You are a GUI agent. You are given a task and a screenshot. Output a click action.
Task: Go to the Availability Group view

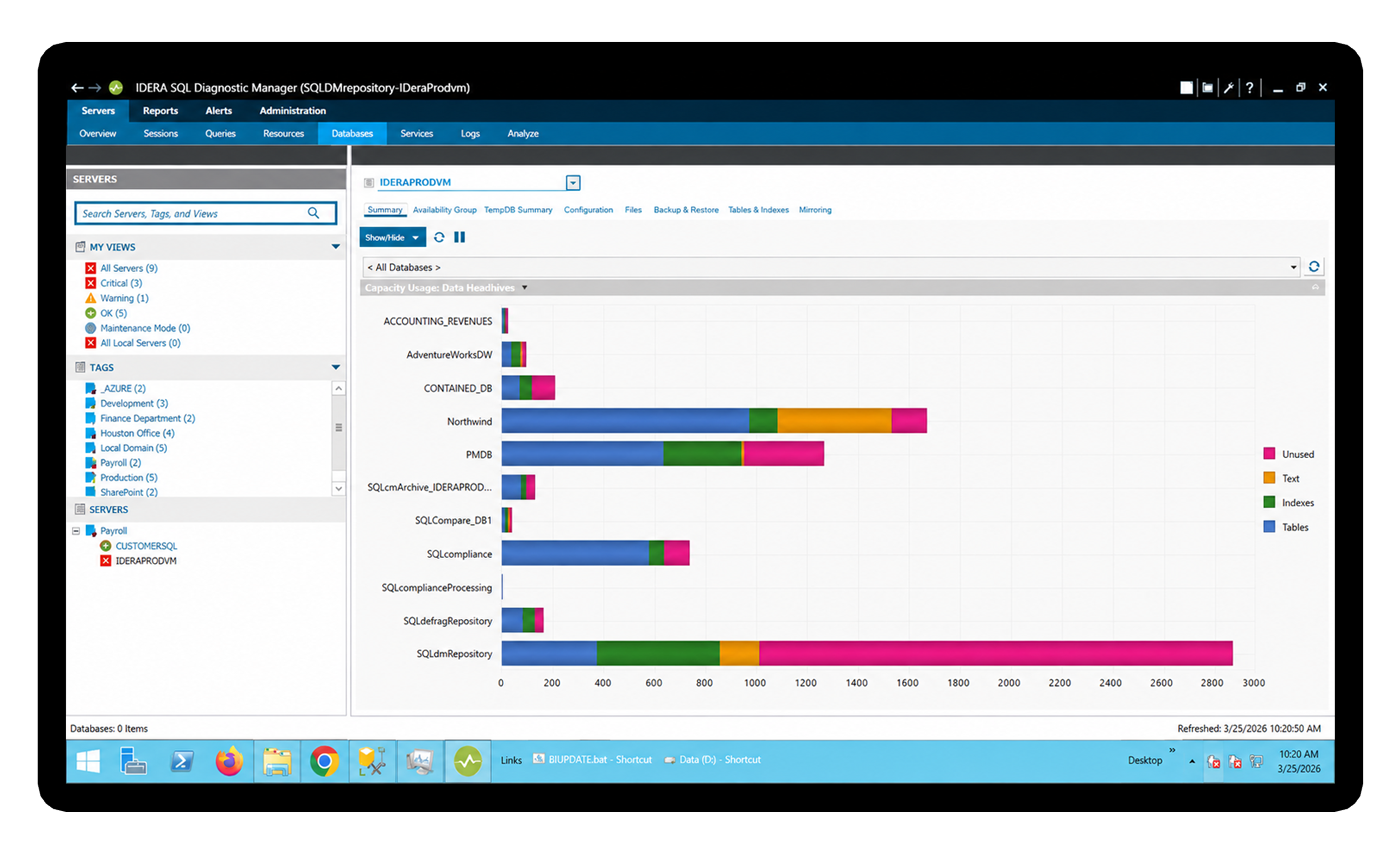(445, 210)
